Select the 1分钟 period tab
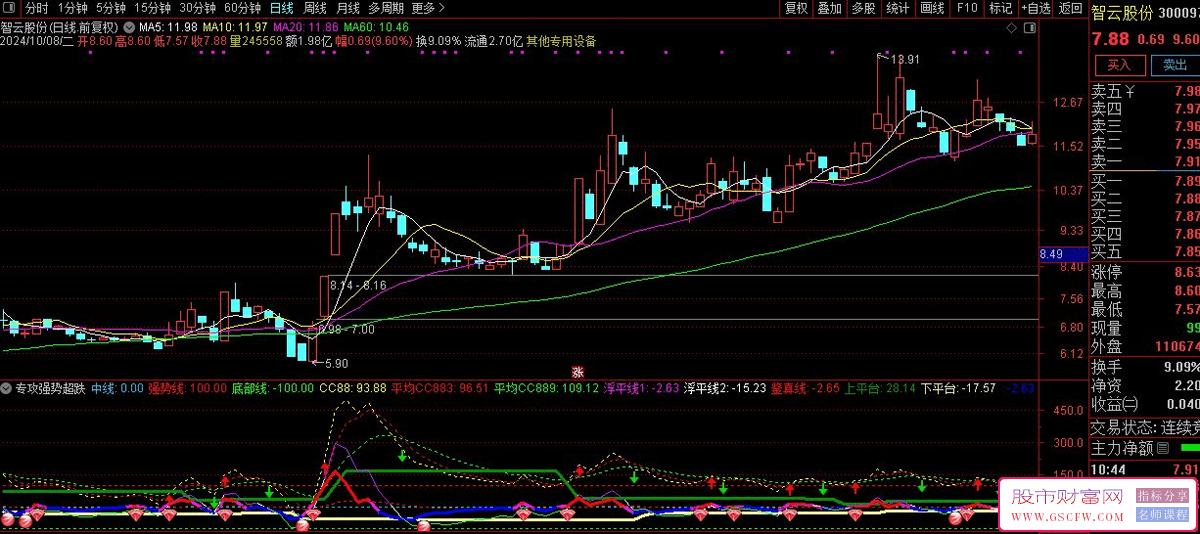 point(72,8)
